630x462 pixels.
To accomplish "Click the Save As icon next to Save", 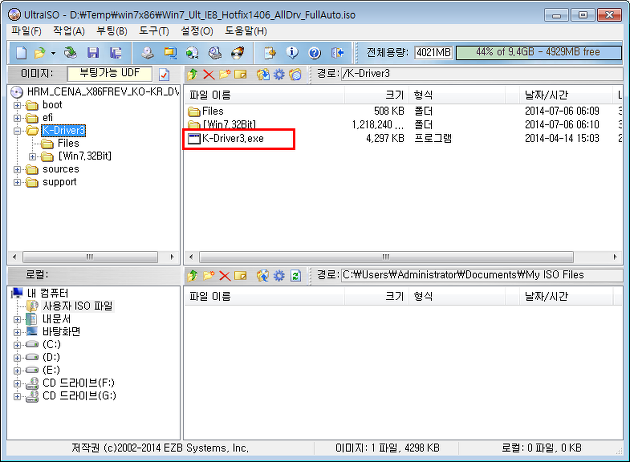I will pyautogui.click(x=116, y=53).
